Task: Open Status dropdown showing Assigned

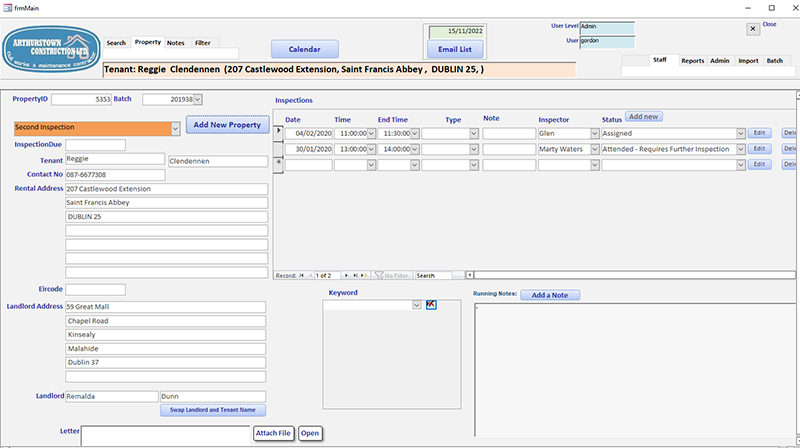Action: tap(741, 134)
